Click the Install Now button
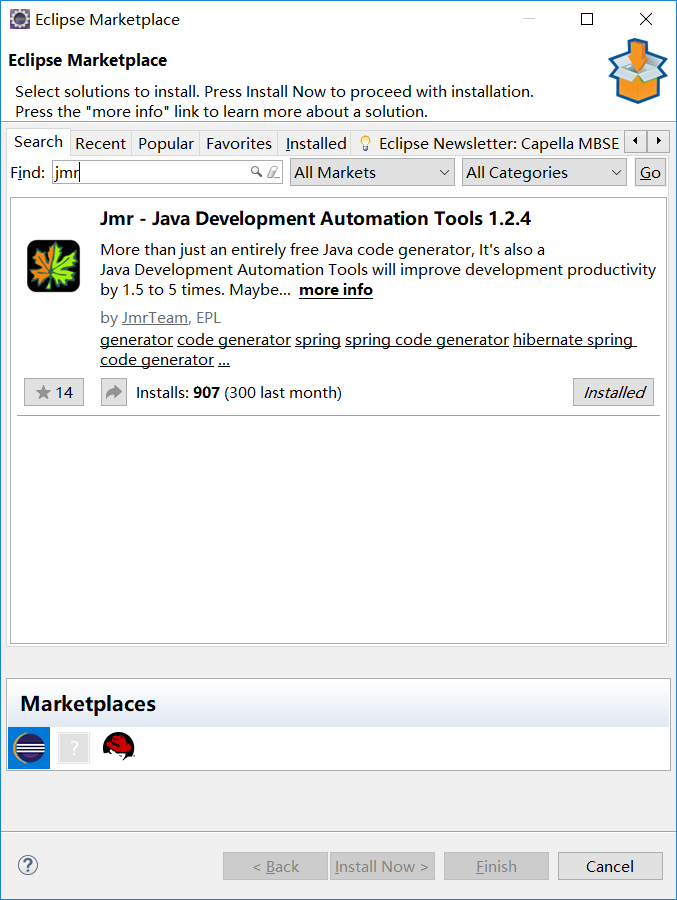Screen dimensions: 677x900 [382, 866]
